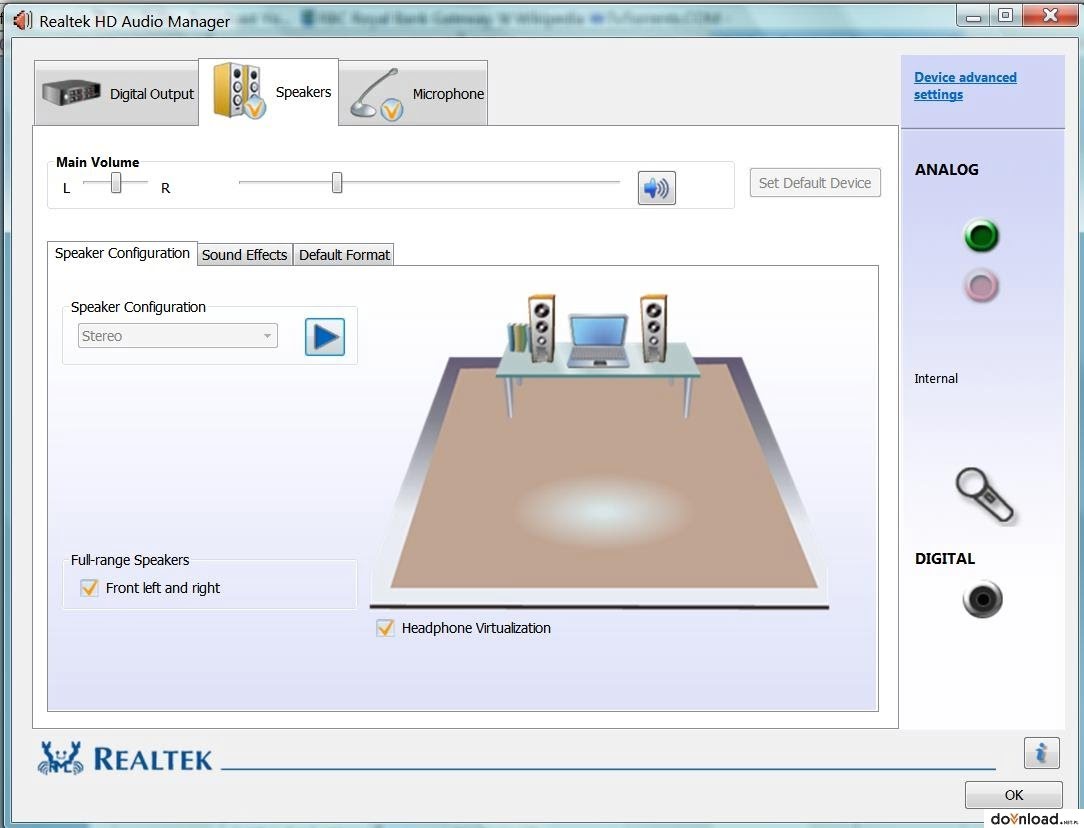1084x828 pixels.
Task: Switch to the Speaker Configuration tab
Action: point(121,253)
